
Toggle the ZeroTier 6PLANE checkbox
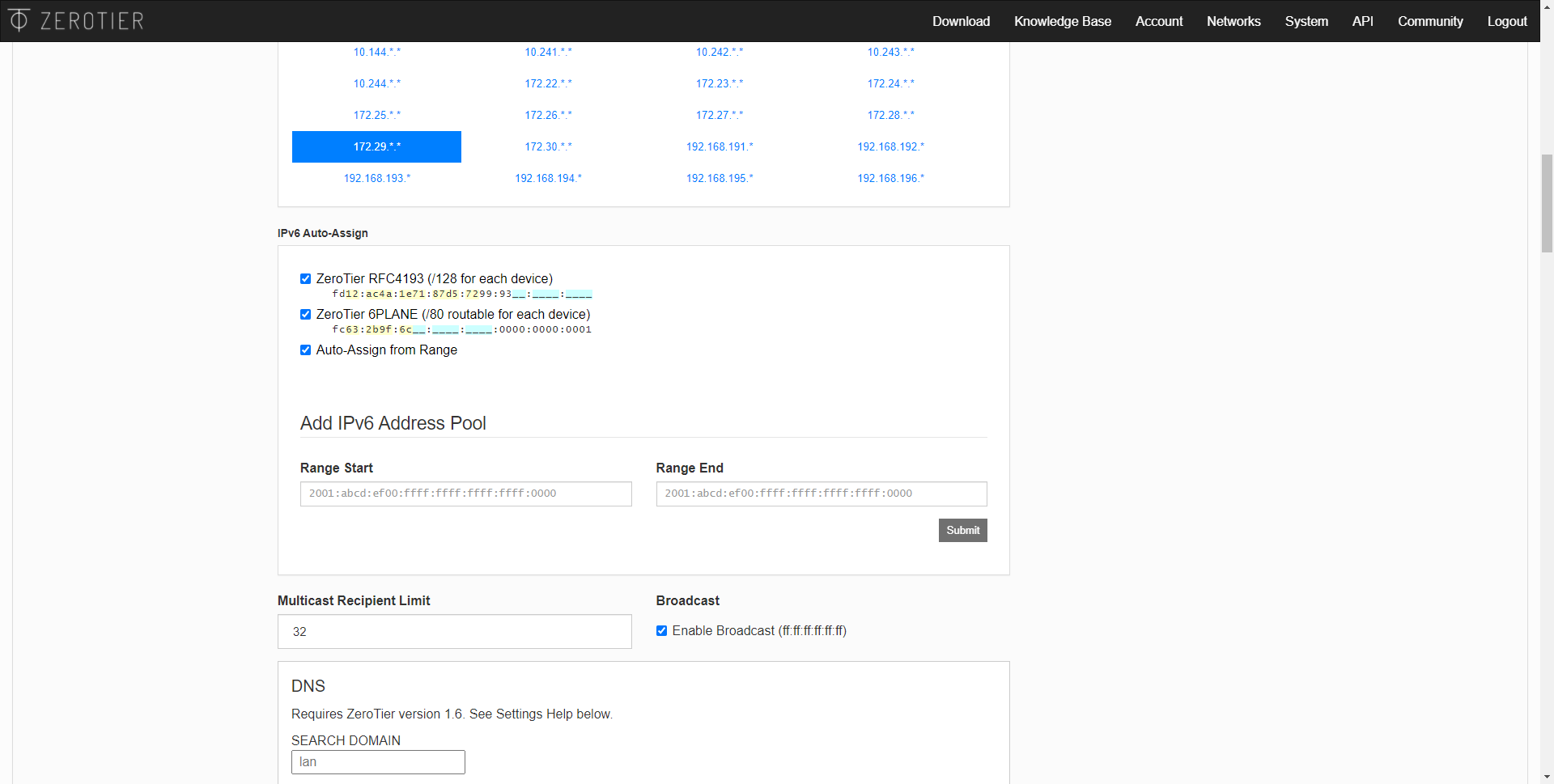pyautogui.click(x=305, y=315)
